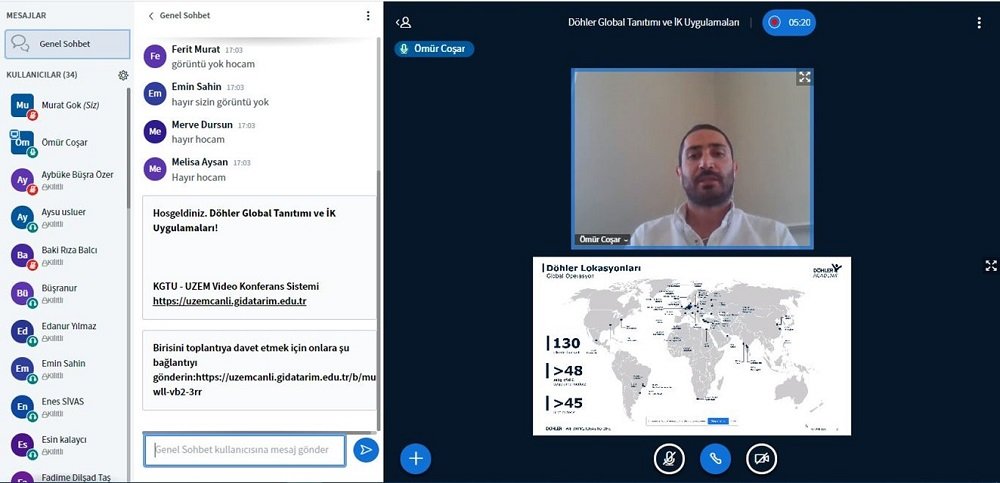Click the Mu avatar of Murat Gok

tap(22, 105)
